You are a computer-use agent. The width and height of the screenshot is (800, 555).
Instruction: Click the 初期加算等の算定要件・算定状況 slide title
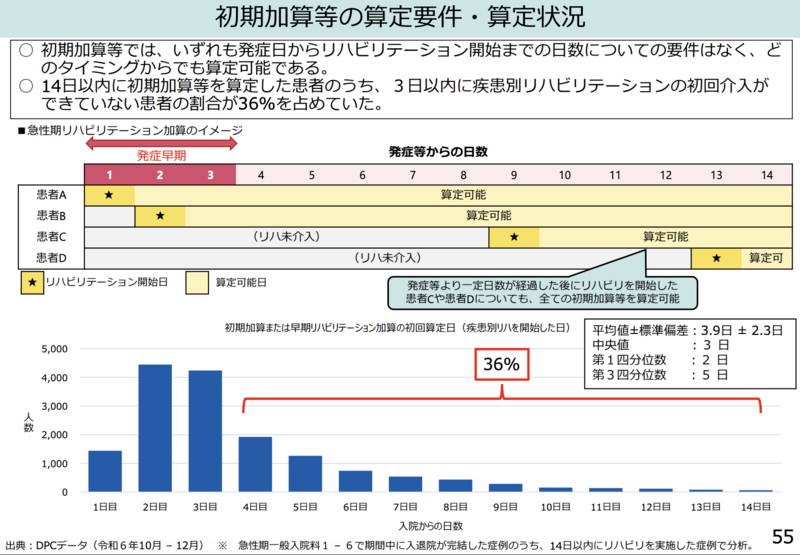point(400,18)
